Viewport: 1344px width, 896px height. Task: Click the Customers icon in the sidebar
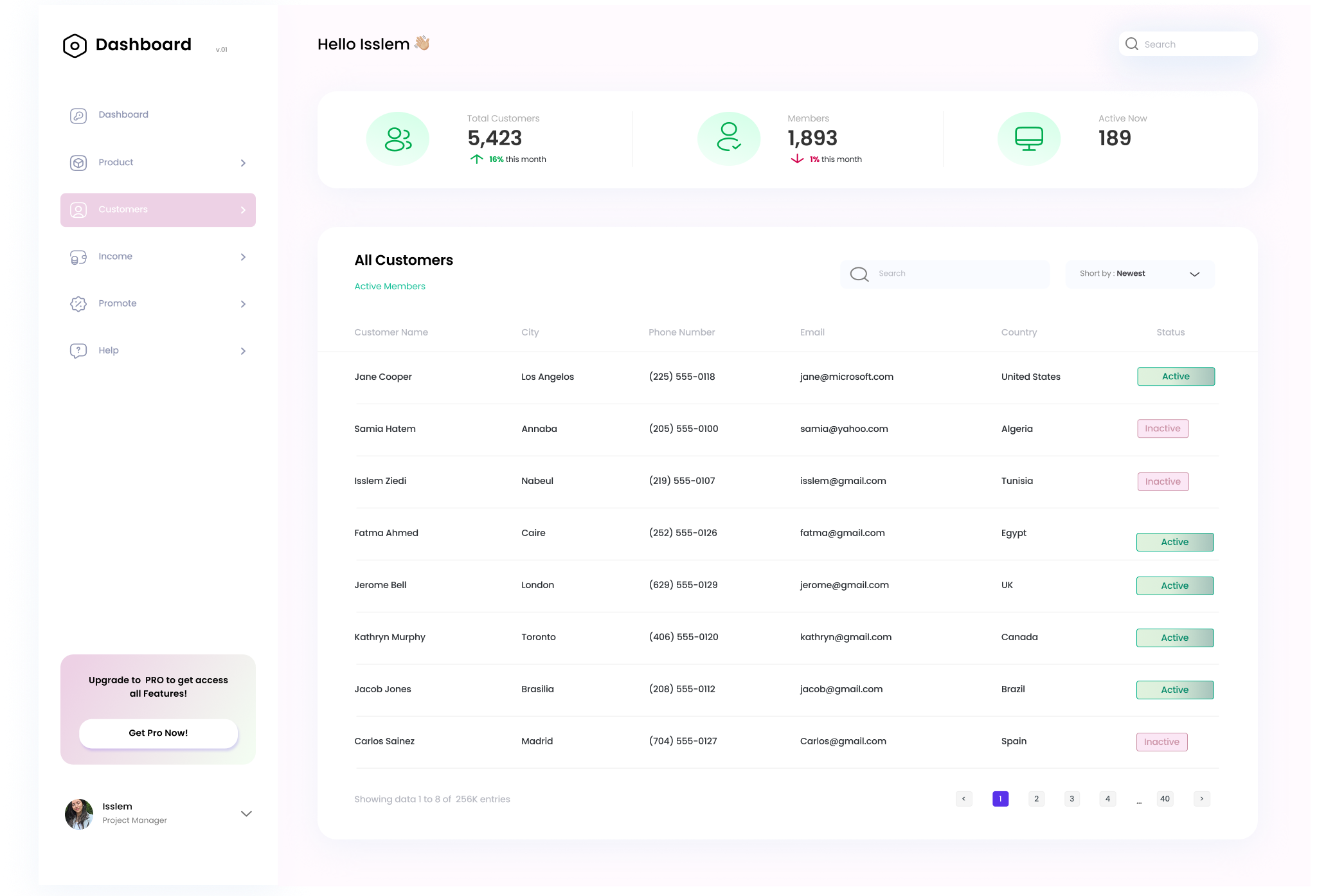pos(78,210)
